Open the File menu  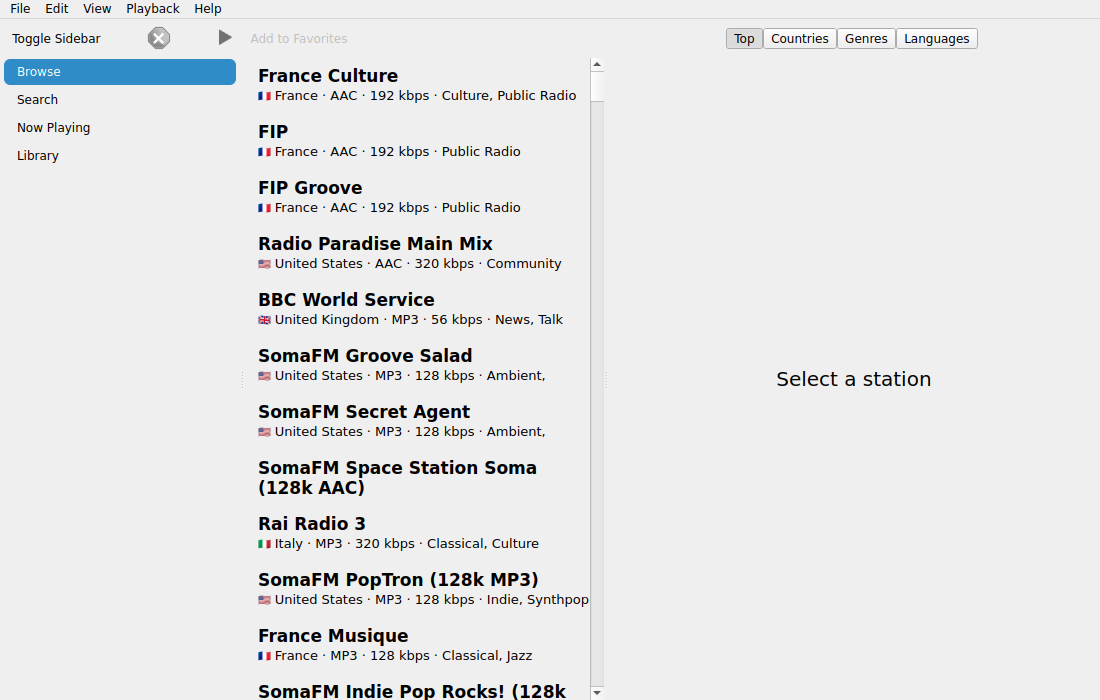point(20,8)
